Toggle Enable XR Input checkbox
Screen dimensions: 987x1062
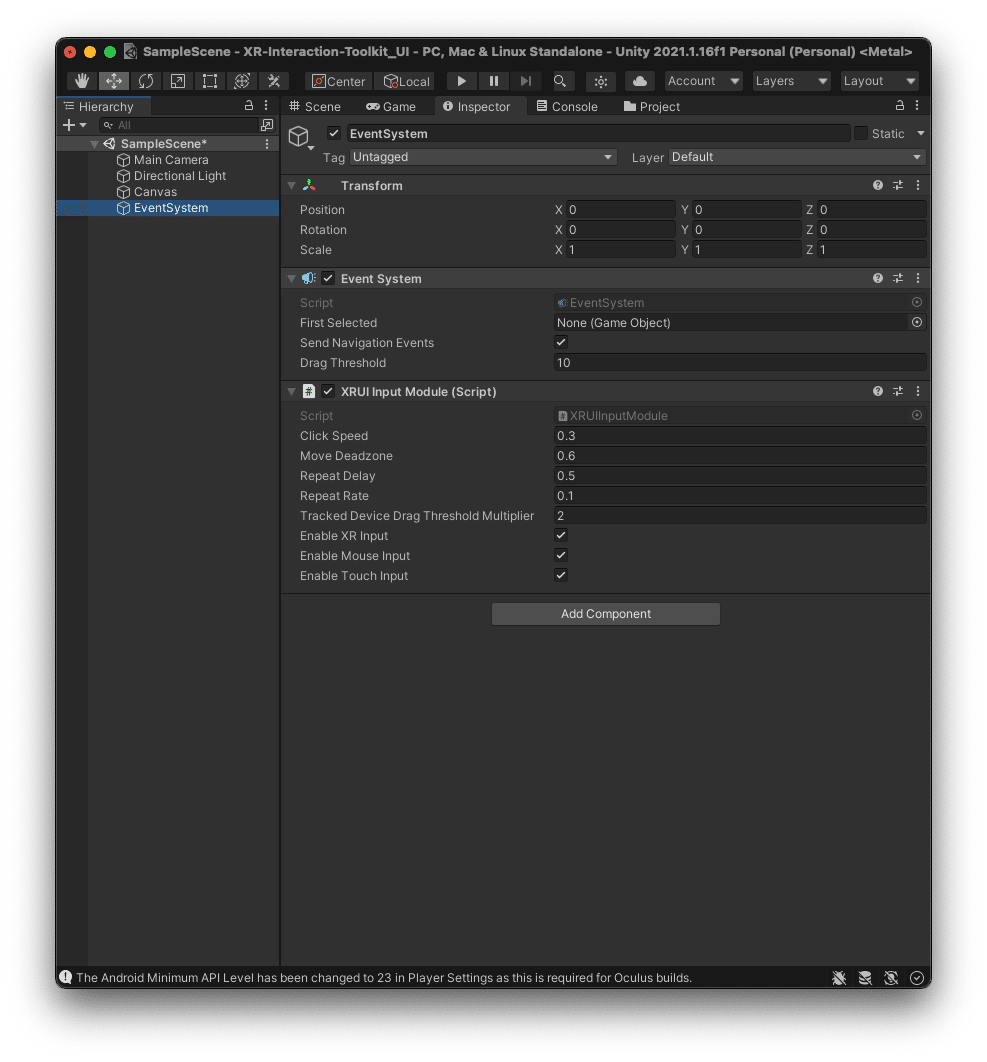(561, 535)
